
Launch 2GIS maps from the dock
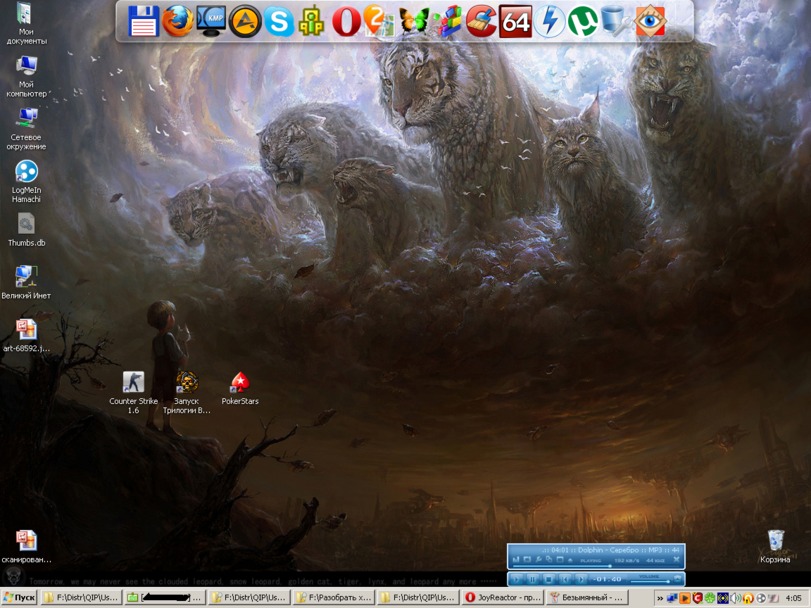pyautogui.click(x=379, y=21)
